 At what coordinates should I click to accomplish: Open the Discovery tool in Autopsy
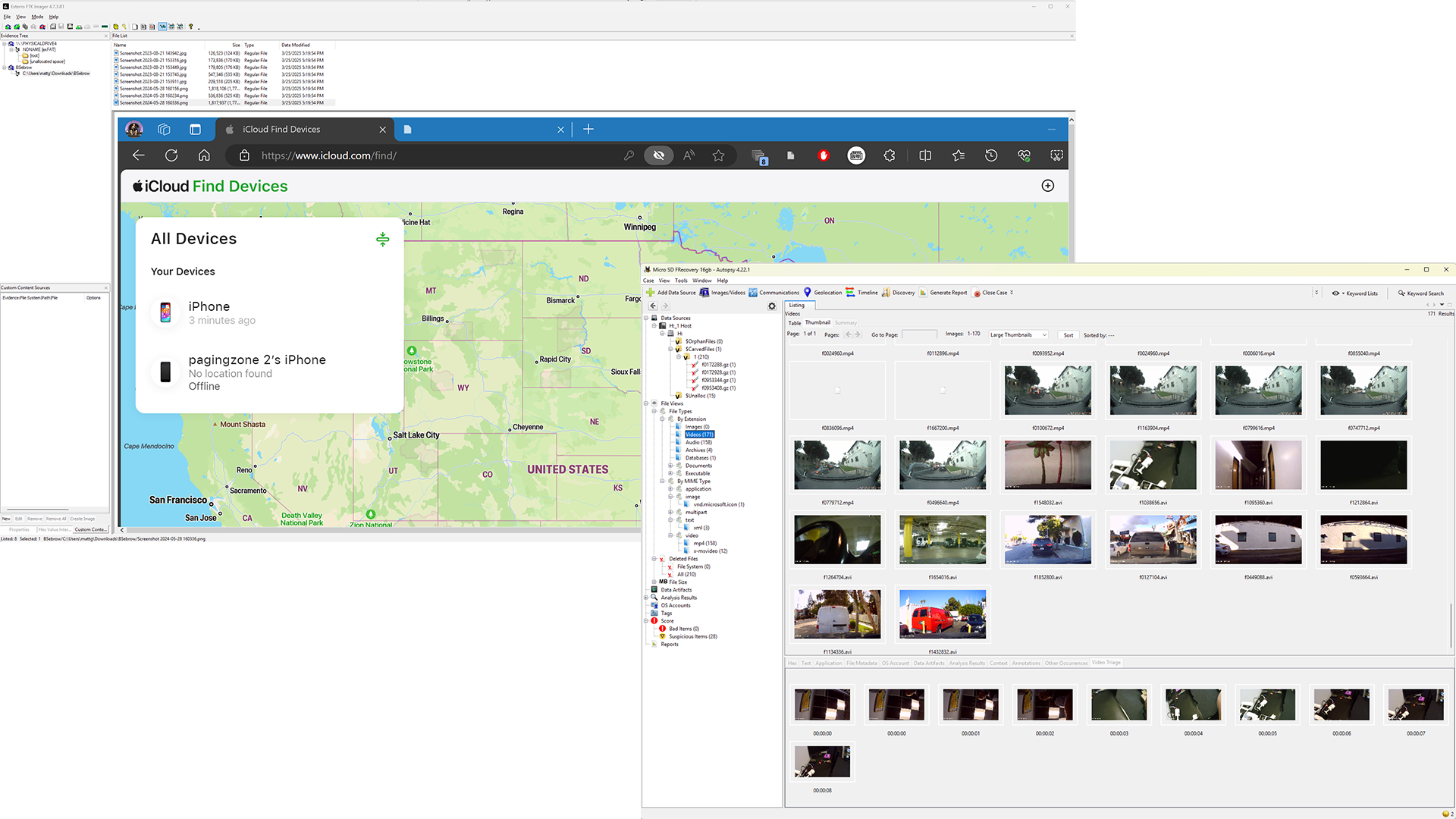(898, 293)
